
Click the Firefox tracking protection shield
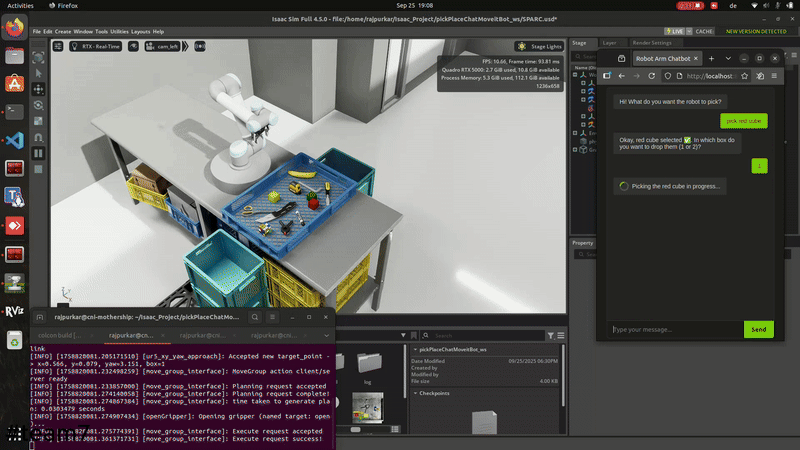coord(667,76)
